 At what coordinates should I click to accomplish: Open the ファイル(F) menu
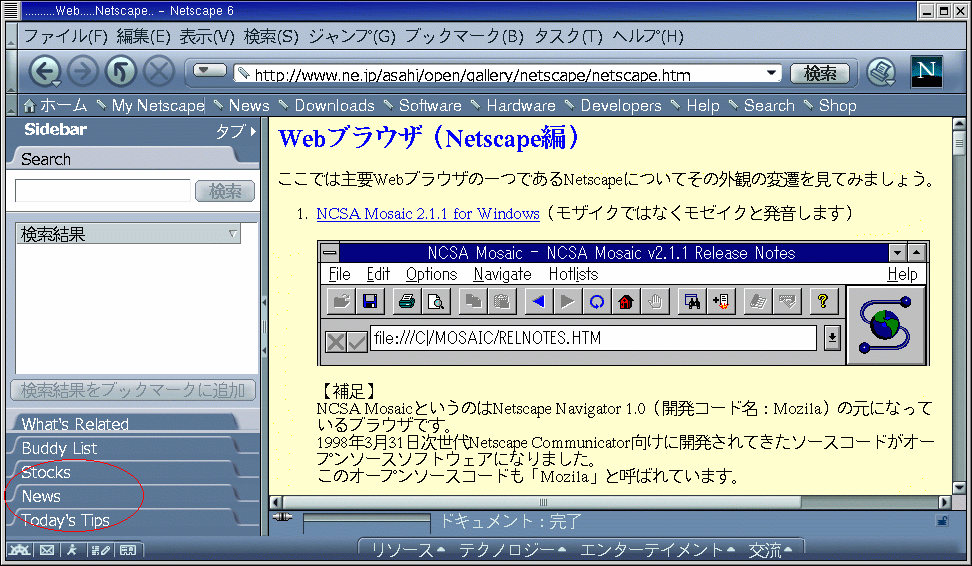[x=66, y=37]
